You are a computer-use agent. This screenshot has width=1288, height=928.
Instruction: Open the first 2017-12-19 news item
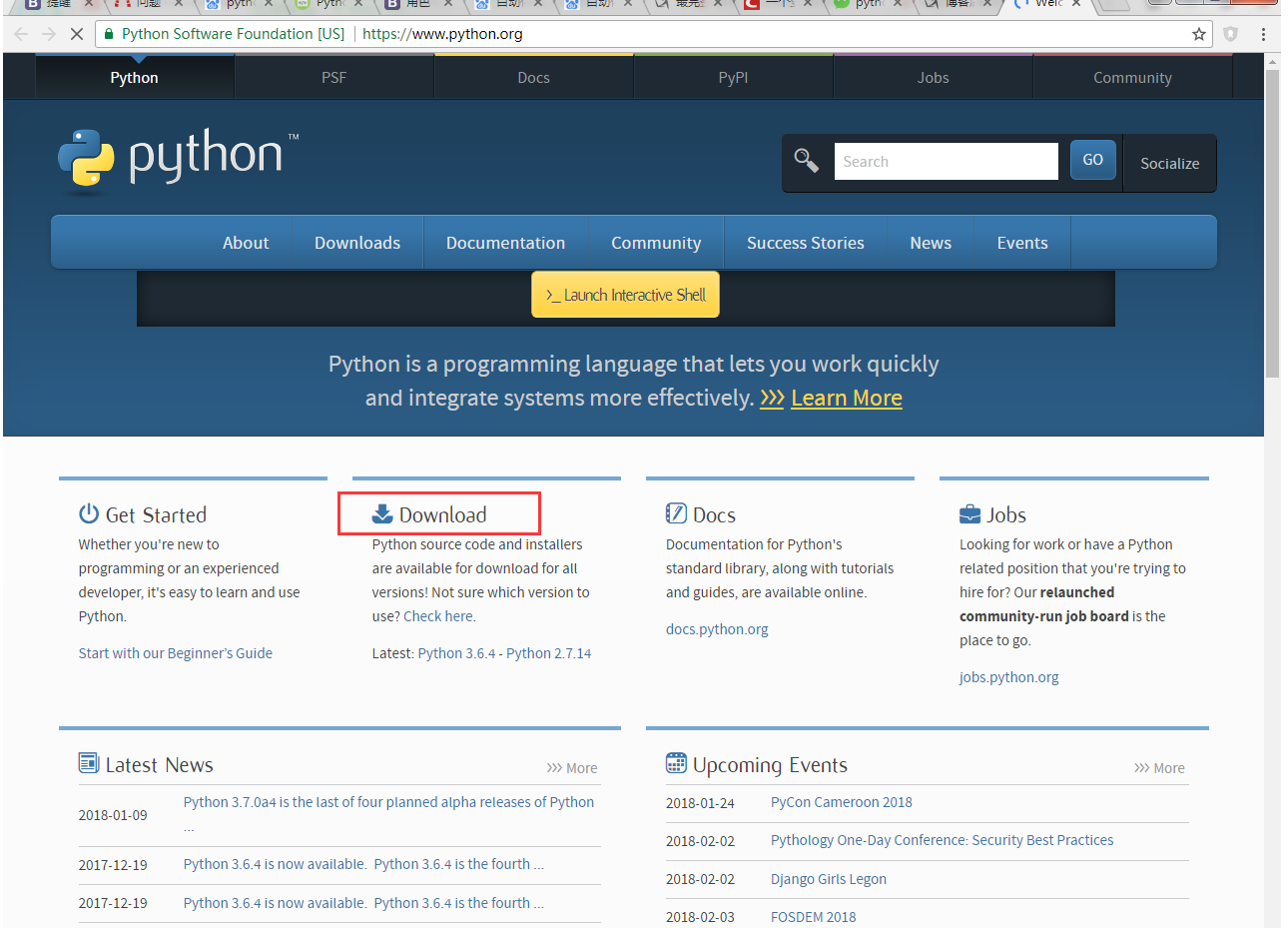click(363, 864)
